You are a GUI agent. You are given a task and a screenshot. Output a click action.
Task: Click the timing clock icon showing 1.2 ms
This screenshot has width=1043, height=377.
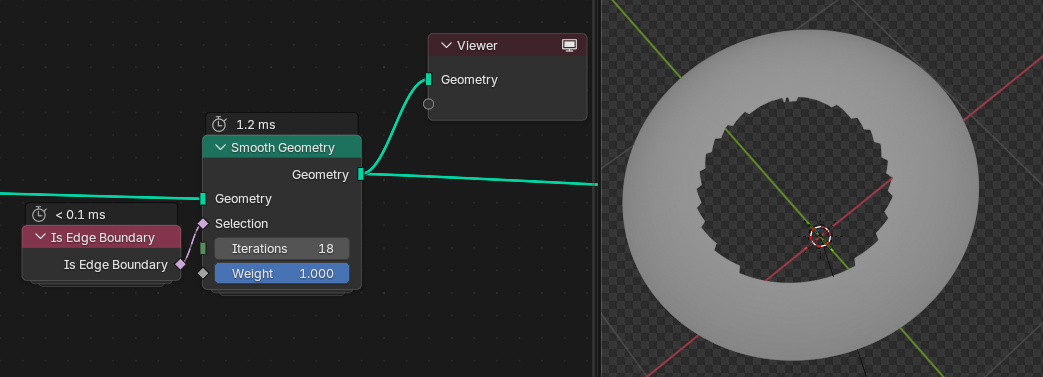point(219,124)
